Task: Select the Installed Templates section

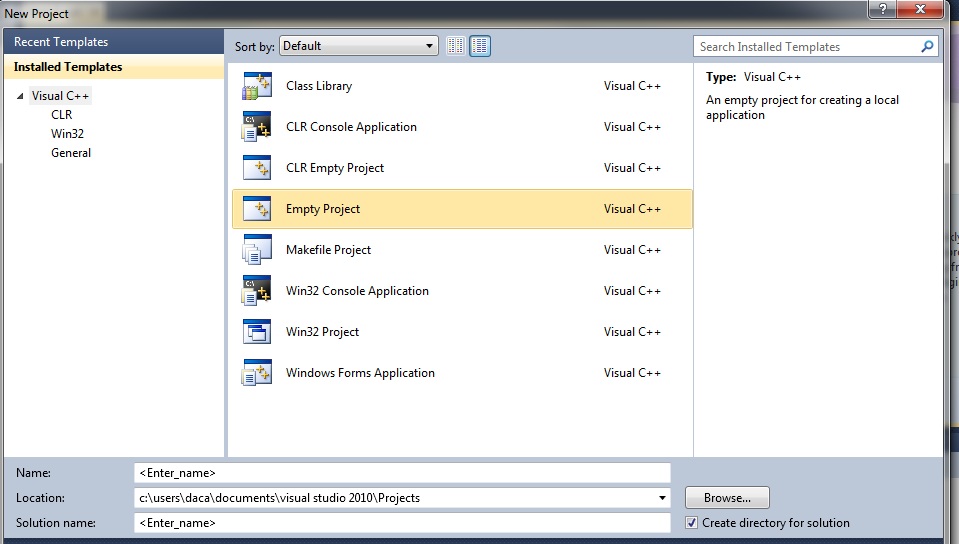Action: [68, 67]
